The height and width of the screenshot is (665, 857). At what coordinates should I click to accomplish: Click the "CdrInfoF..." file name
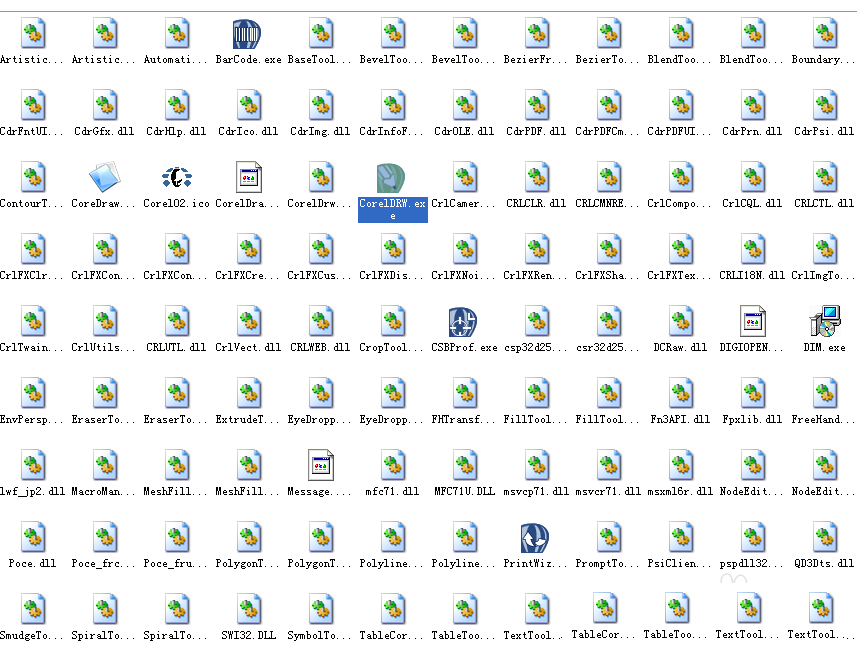[391, 132]
